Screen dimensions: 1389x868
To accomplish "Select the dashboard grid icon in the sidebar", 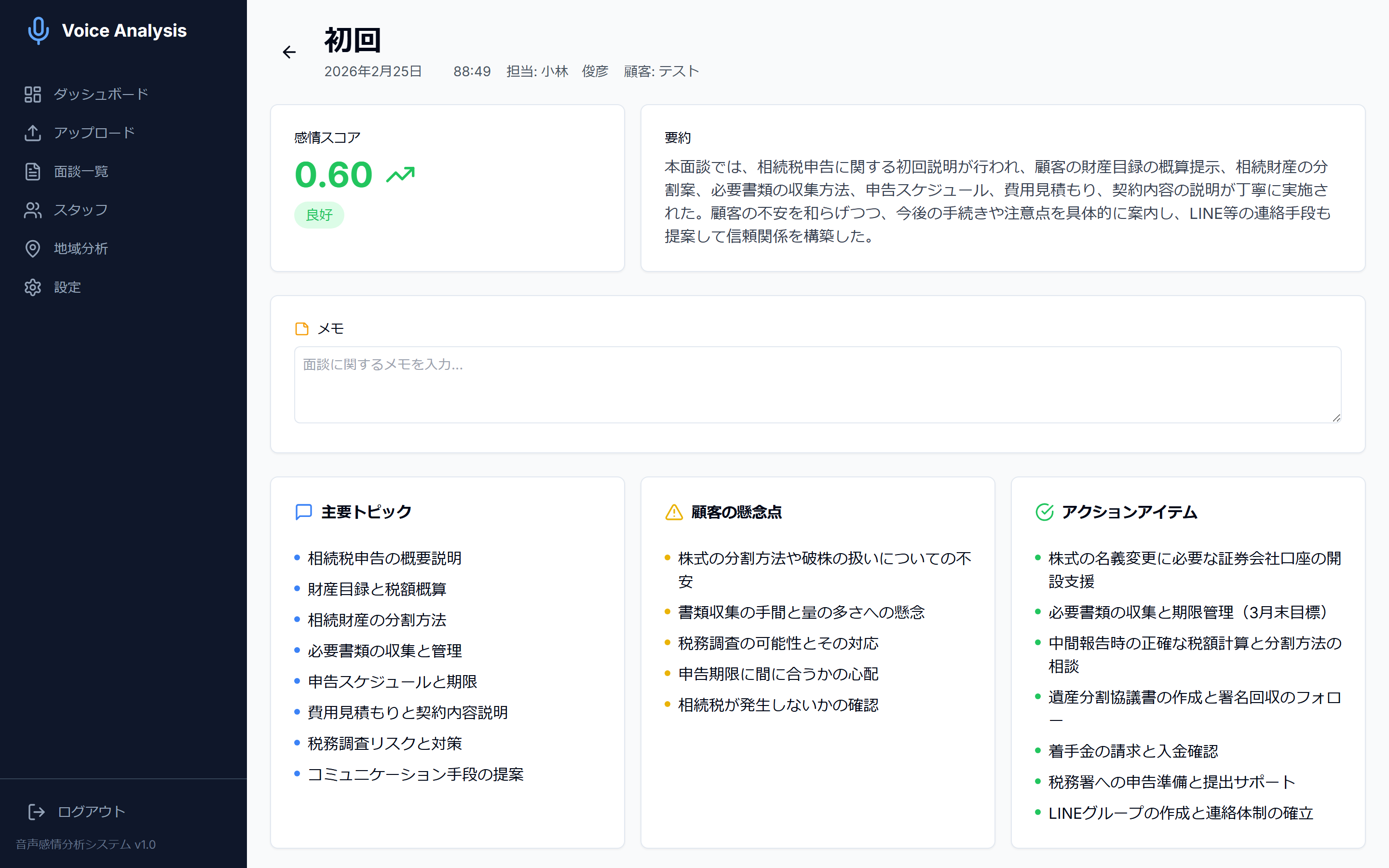I will (33, 94).
